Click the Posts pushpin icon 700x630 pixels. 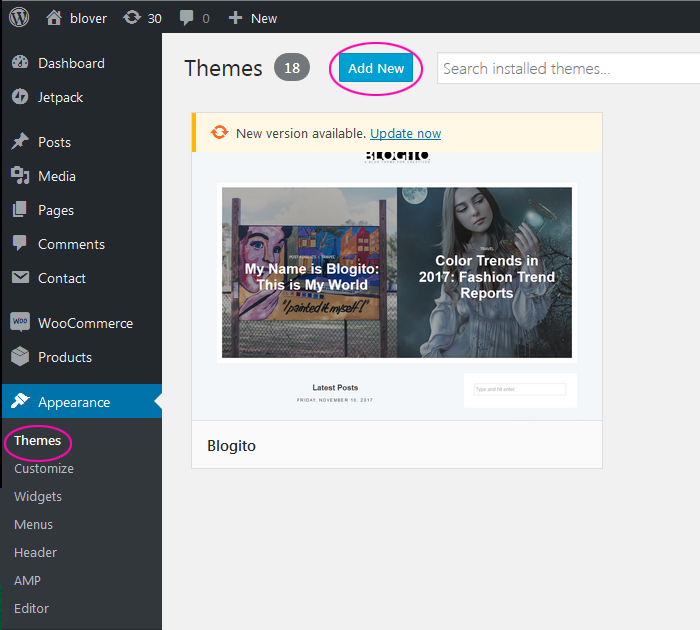[20, 142]
